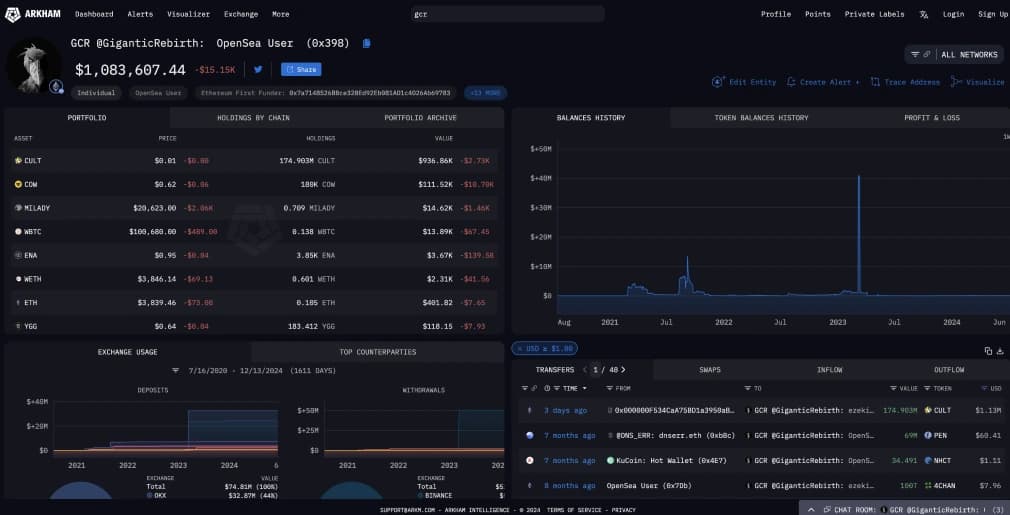Remove the USD ≥ $1.00 filter chip
The width and height of the screenshot is (1010, 515).
(x=519, y=348)
